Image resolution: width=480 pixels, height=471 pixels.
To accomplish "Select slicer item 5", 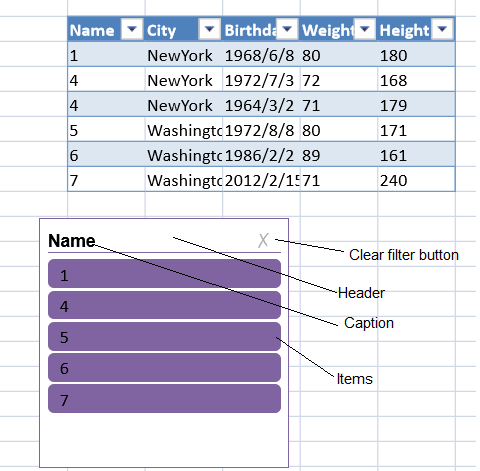I will click(164, 336).
